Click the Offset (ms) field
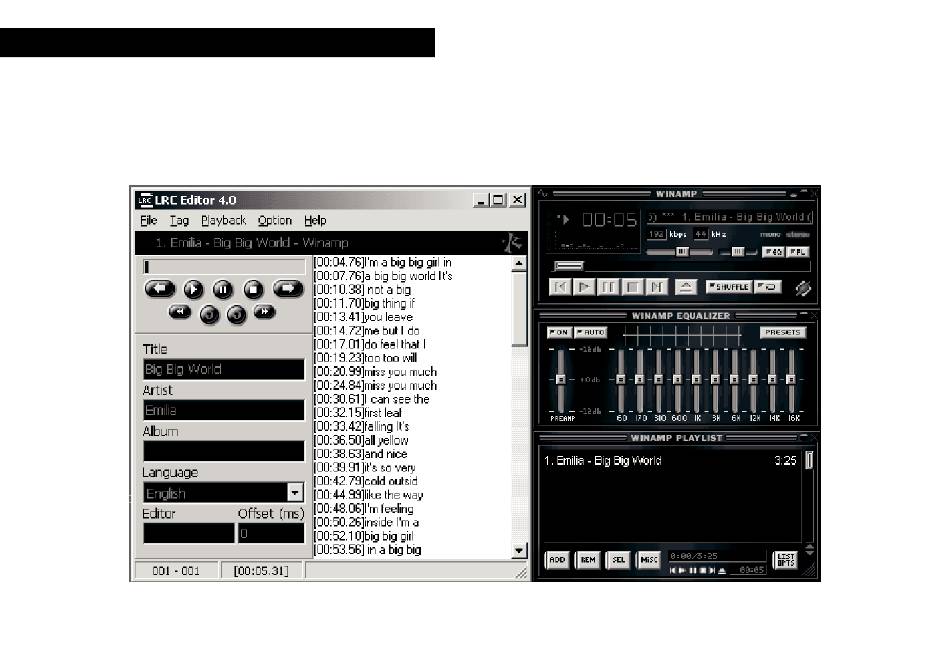Screen dimensions: 950x650 pos(271,533)
